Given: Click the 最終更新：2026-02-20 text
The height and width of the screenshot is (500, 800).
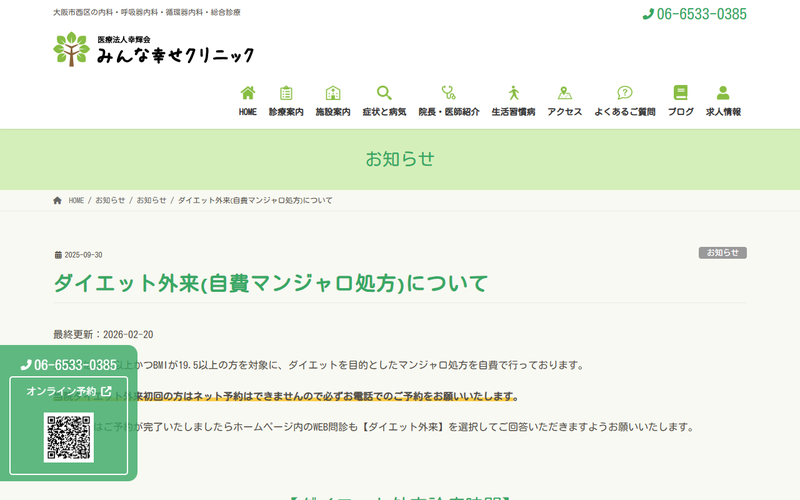Looking at the screenshot, I should [x=103, y=335].
